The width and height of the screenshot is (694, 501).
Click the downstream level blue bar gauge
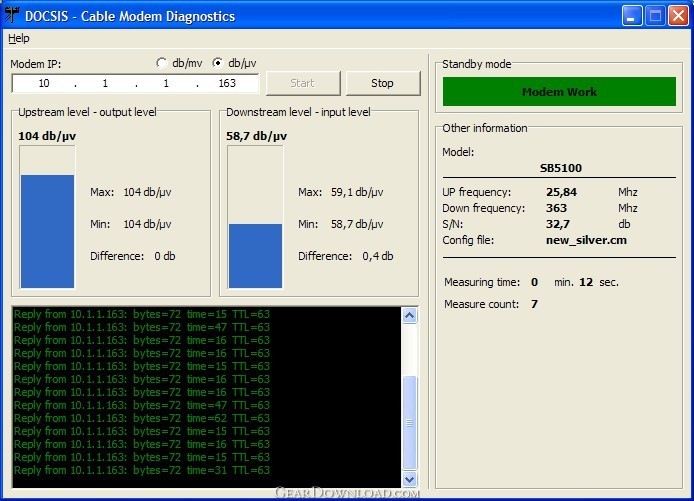255,217
